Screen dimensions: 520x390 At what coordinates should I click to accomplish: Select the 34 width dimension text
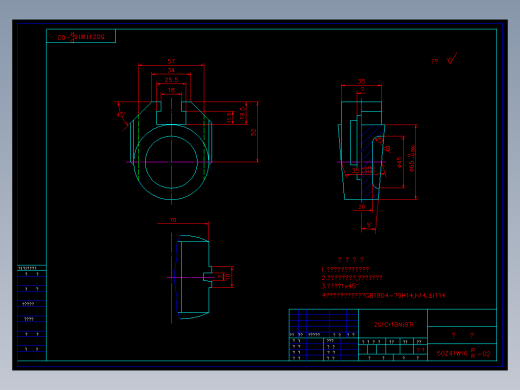point(171,70)
